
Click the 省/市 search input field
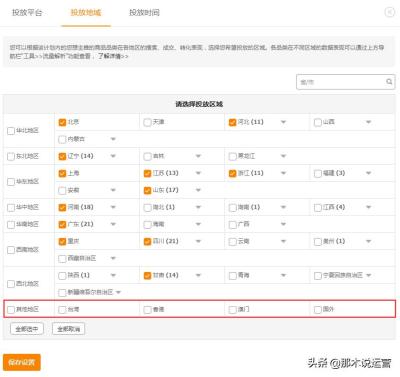pyautogui.click(x=346, y=82)
